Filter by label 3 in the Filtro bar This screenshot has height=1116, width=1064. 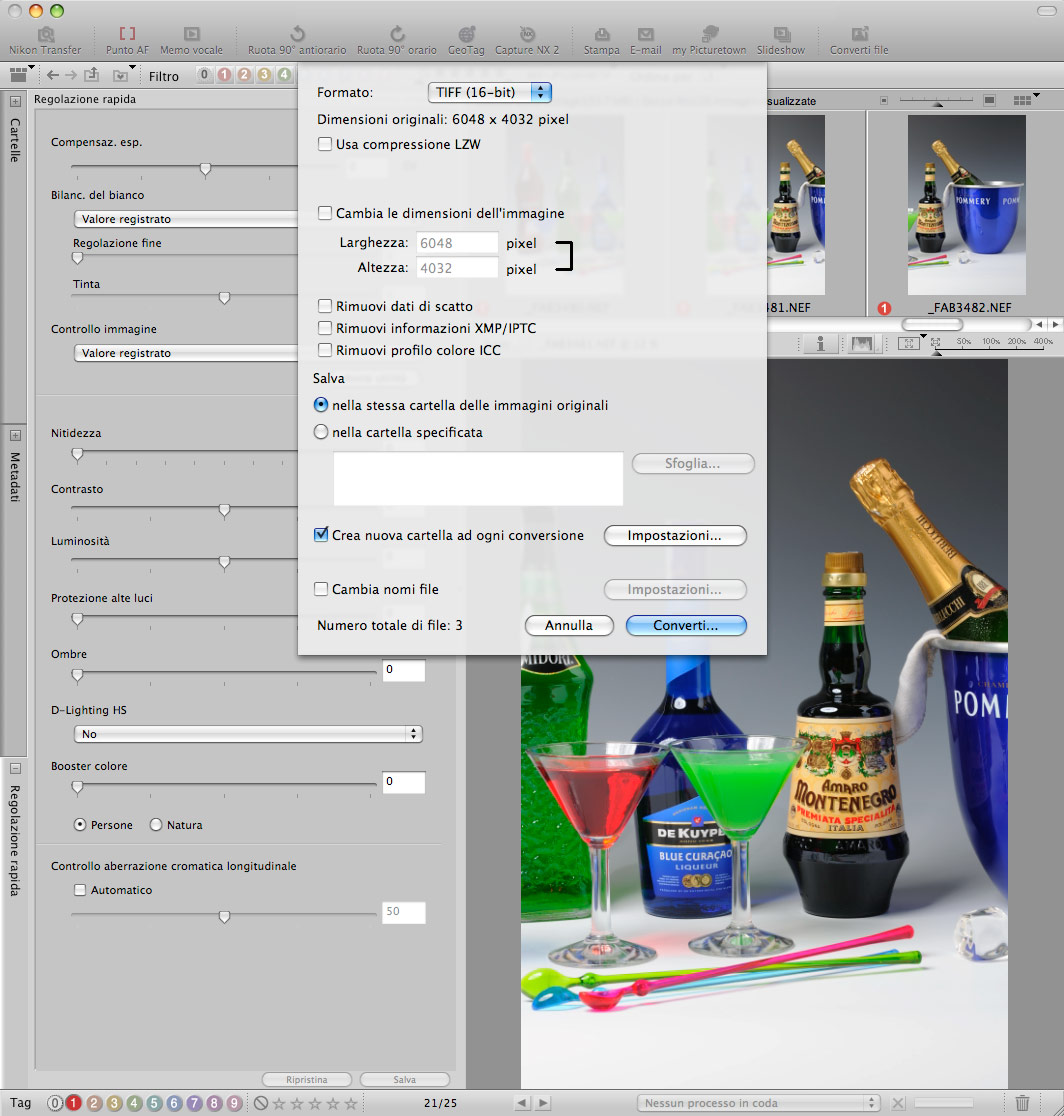[264, 75]
